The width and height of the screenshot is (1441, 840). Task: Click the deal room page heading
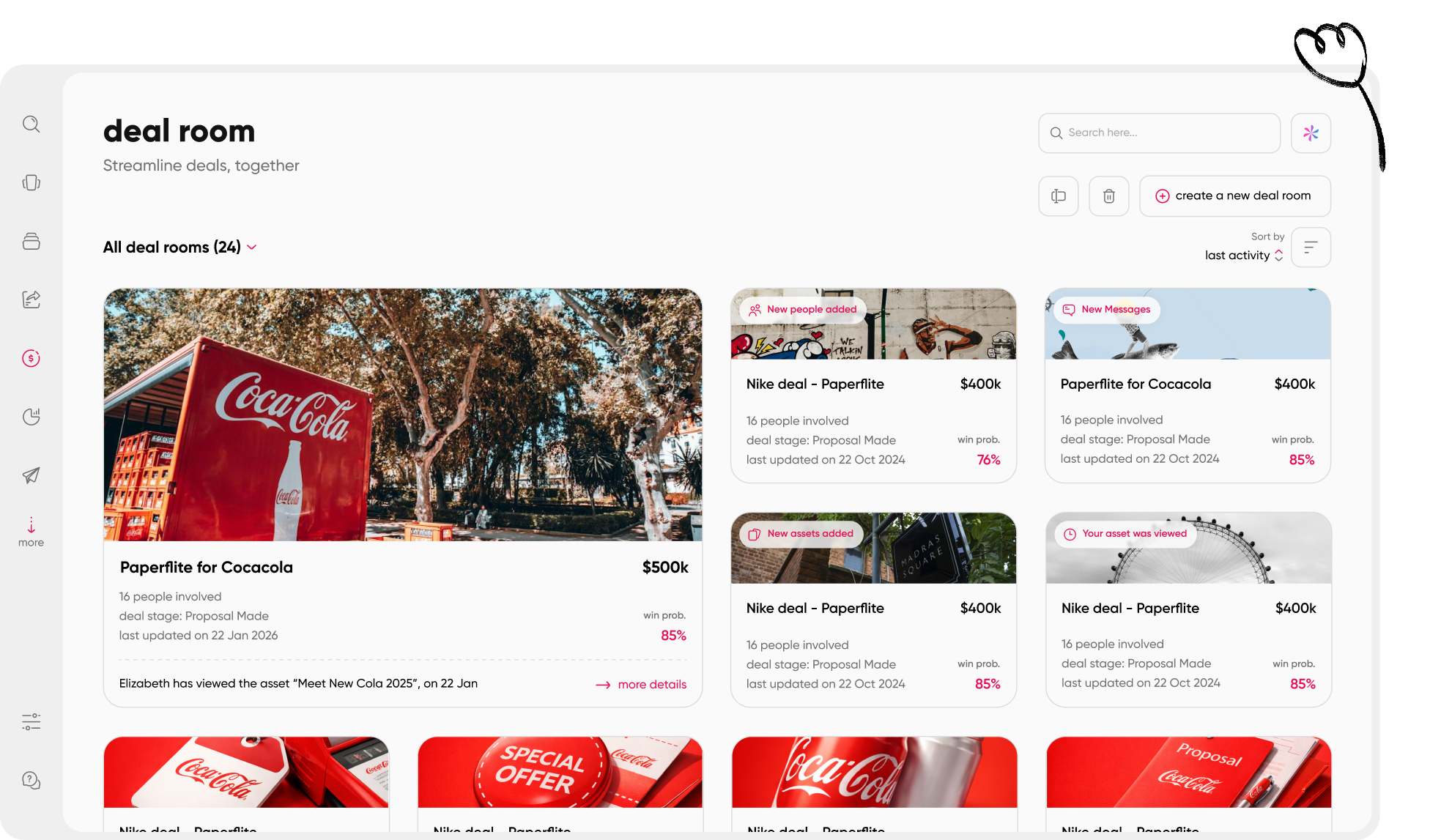point(179,131)
